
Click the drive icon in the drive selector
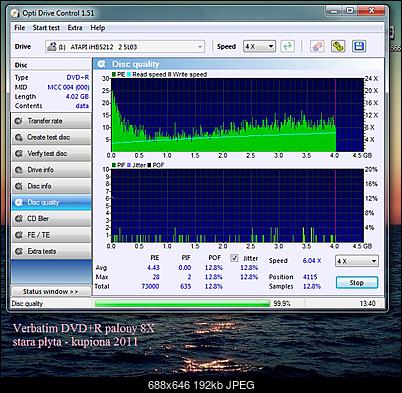[x=51, y=46]
